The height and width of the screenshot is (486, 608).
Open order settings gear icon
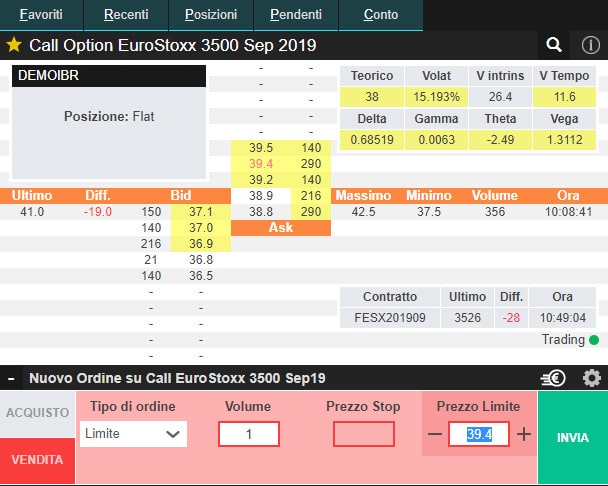592,378
